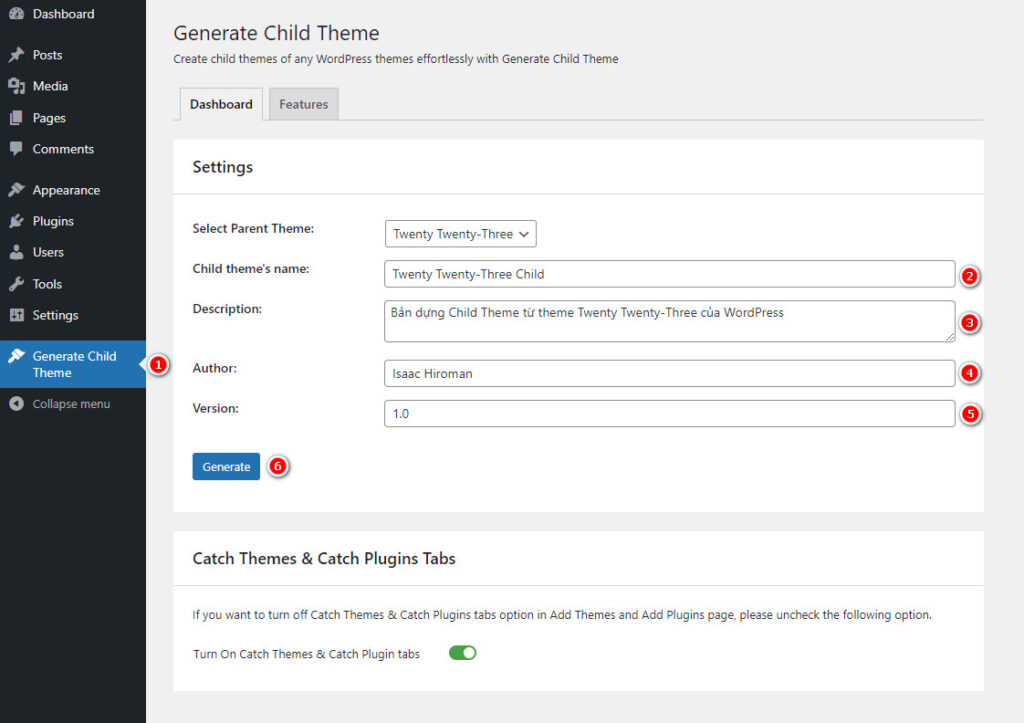Open Pages in the admin menu
The width and height of the screenshot is (1024, 723).
[73, 118]
